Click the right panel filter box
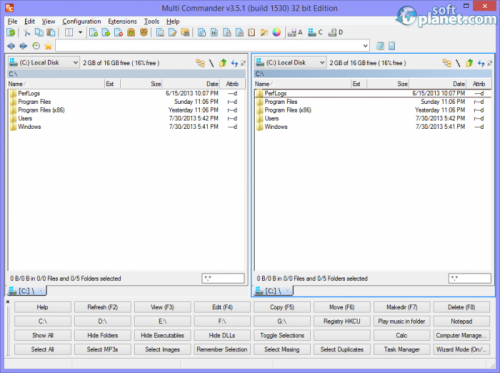This screenshot has width=500, height=373. 470,278
